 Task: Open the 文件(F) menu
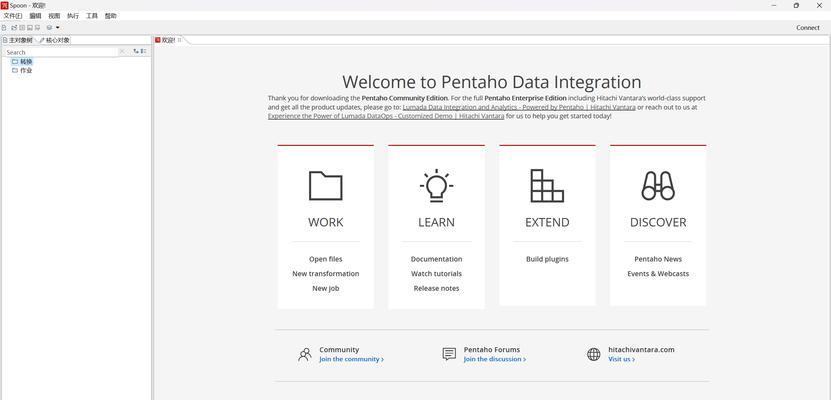coord(13,16)
